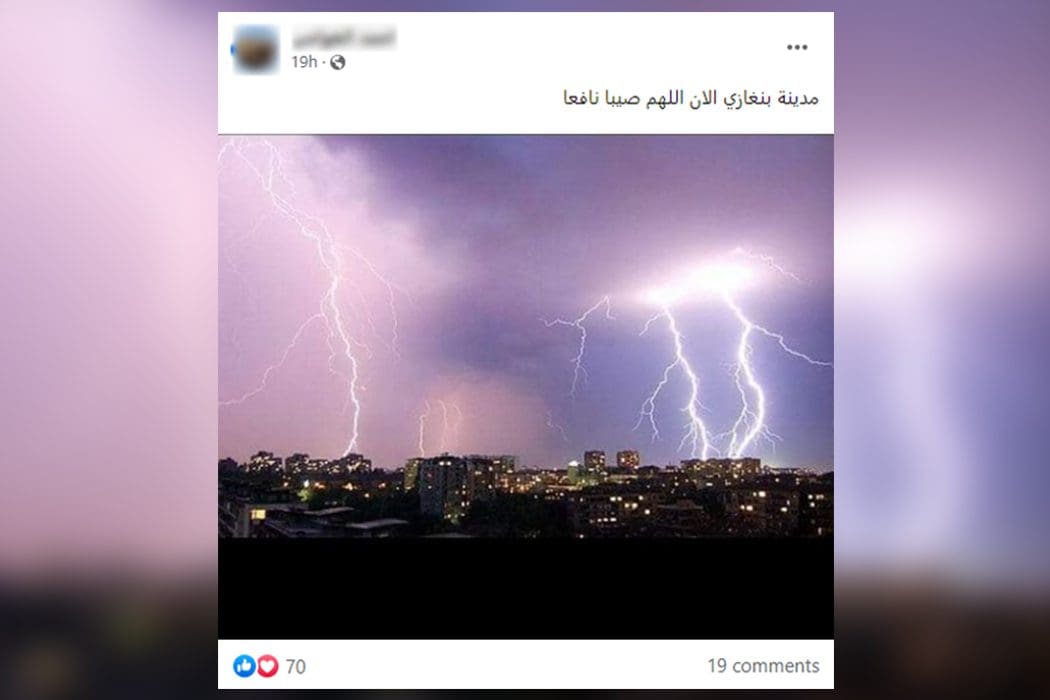Open the blurred poster name link
Screen dimensions: 1050x700
tap(344, 38)
